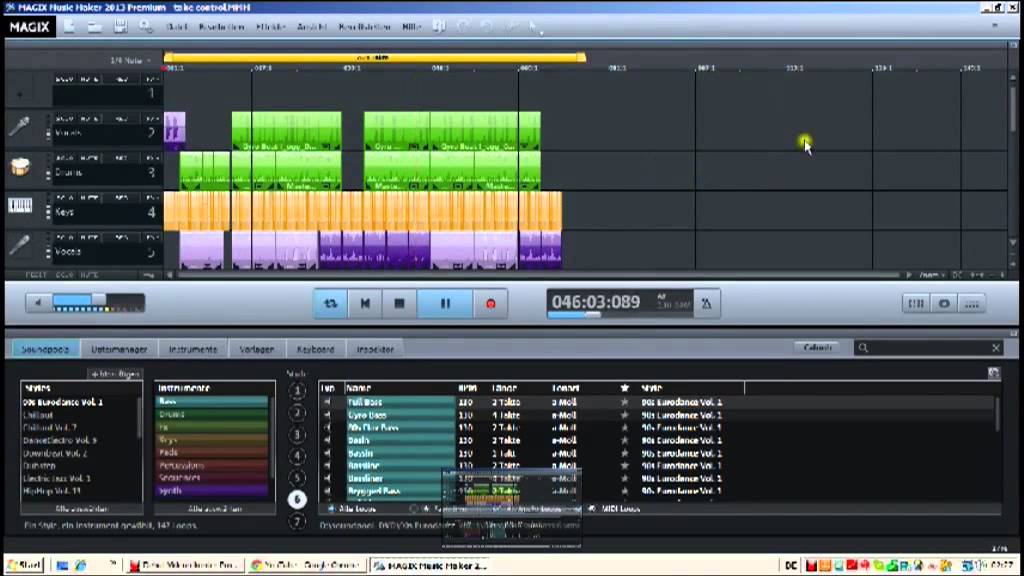Click into the Soundpool search field
Viewport: 1024px width, 576px height.
928,348
